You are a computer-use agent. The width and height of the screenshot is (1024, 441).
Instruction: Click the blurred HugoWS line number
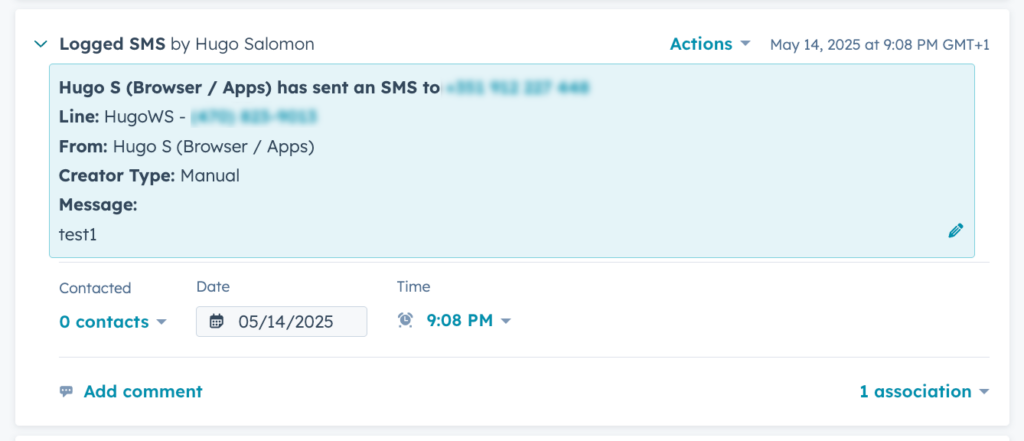click(x=253, y=117)
